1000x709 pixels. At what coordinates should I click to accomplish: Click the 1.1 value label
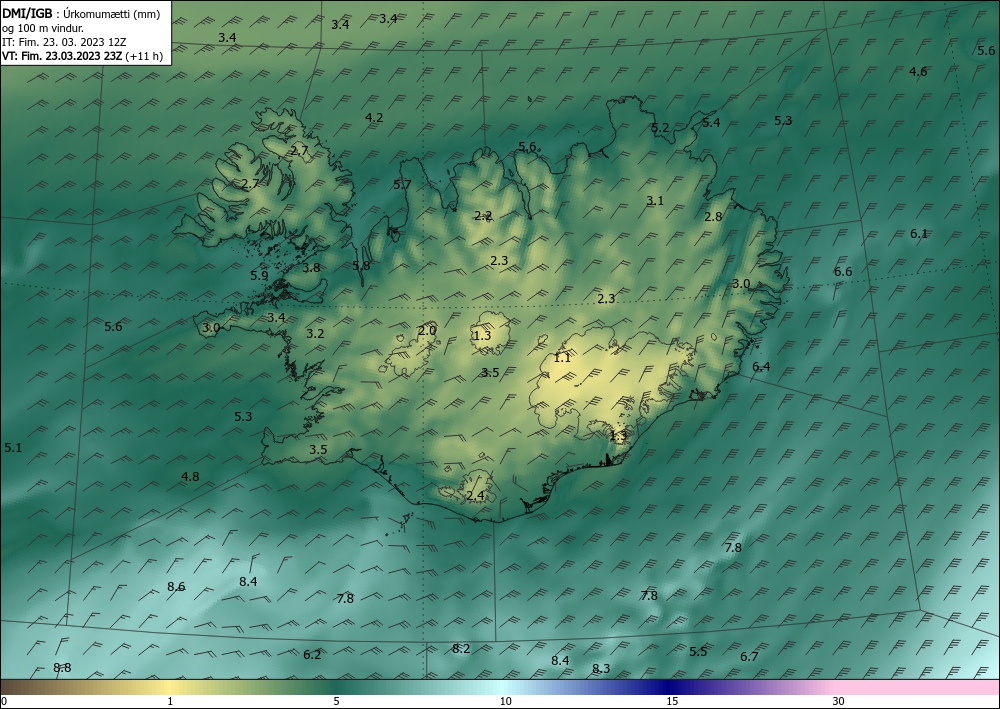pos(562,358)
